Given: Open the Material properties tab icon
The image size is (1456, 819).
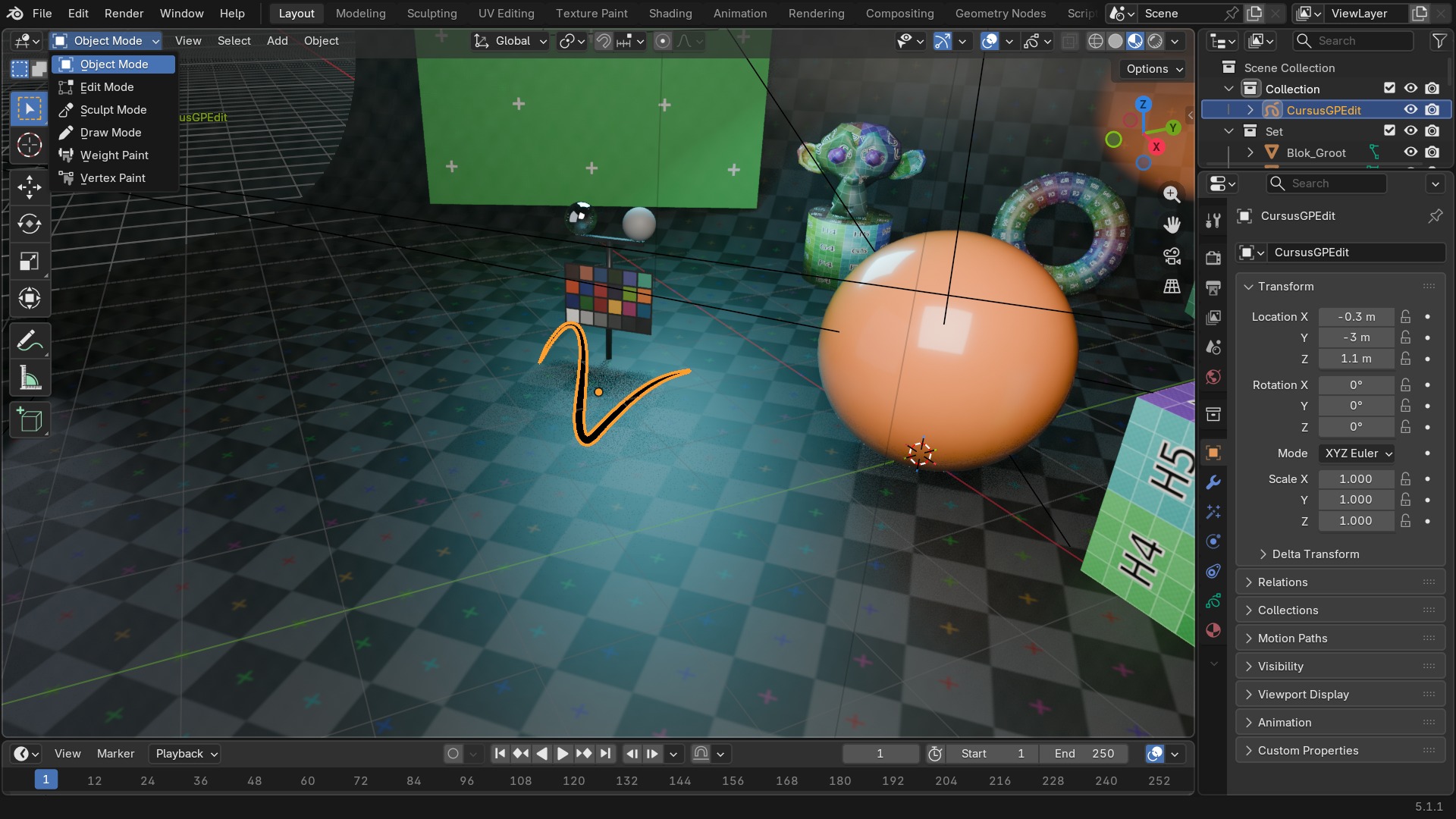Looking at the screenshot, I should (1213, 630).
